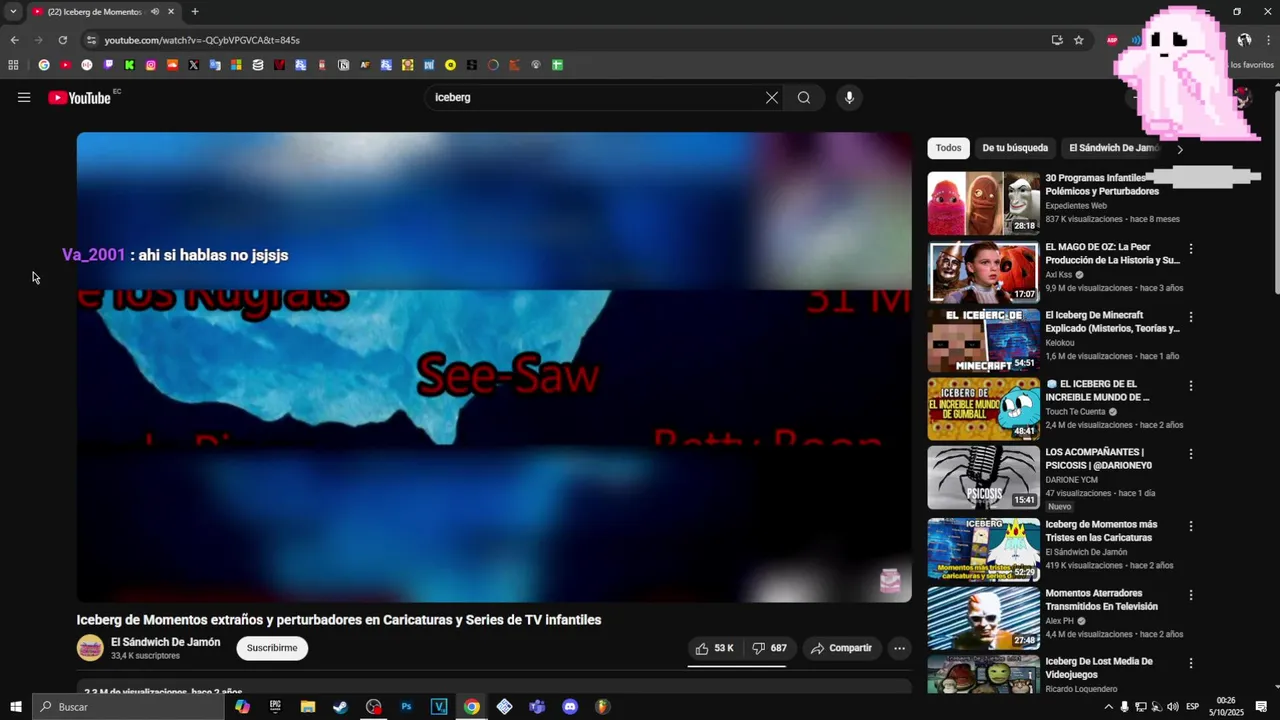Image resolution: width=1280 pixels, height=720 pixels.
Task: Click the magnifier search button
Action: [804, 97]
